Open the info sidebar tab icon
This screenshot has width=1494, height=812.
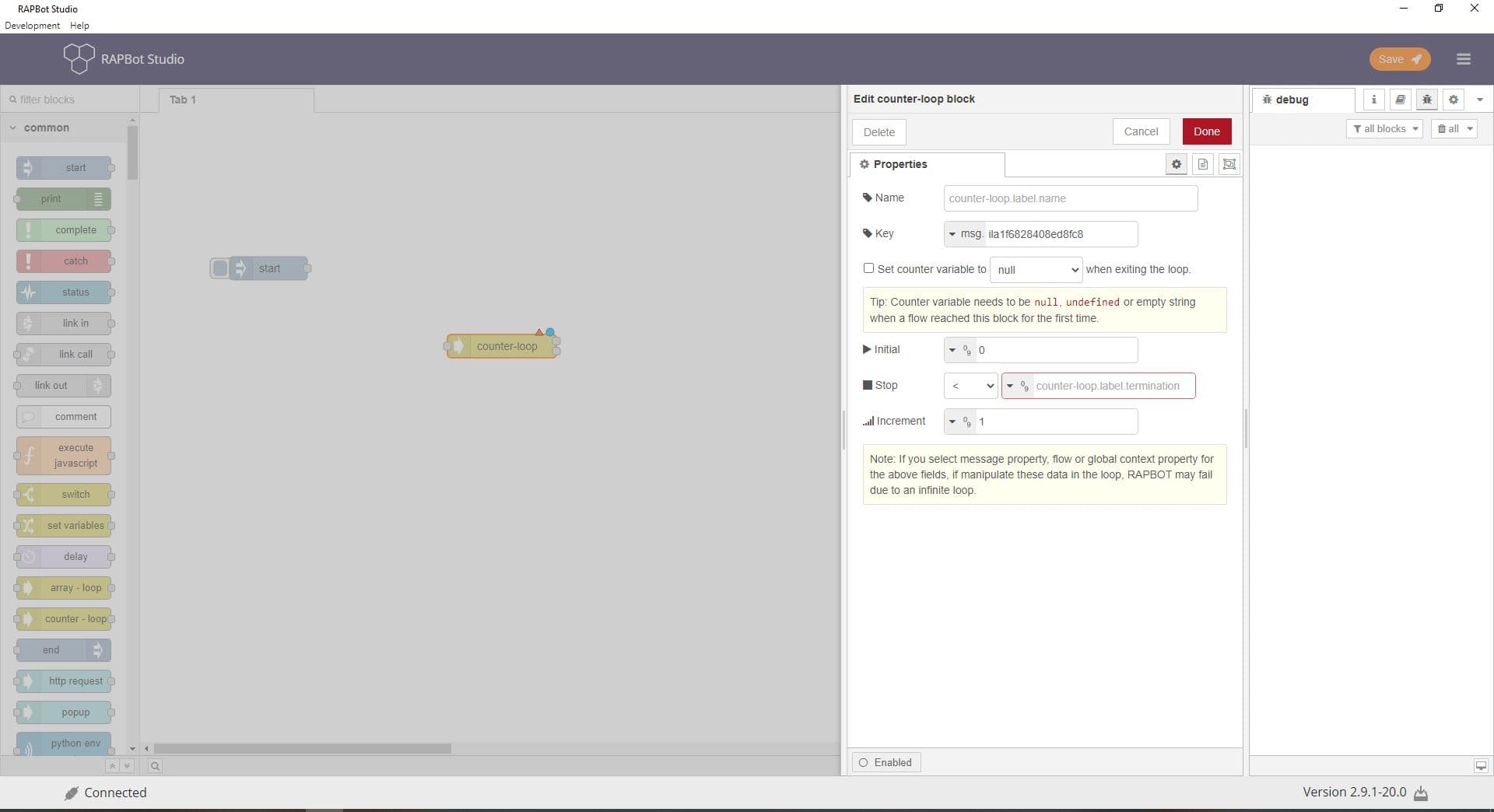coord(1373,100)
